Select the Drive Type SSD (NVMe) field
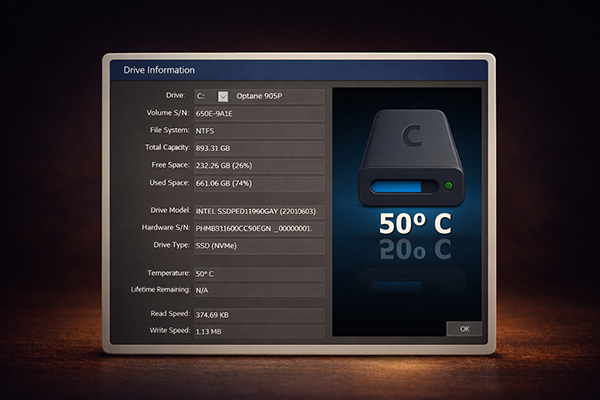 (x=258, y=245)
